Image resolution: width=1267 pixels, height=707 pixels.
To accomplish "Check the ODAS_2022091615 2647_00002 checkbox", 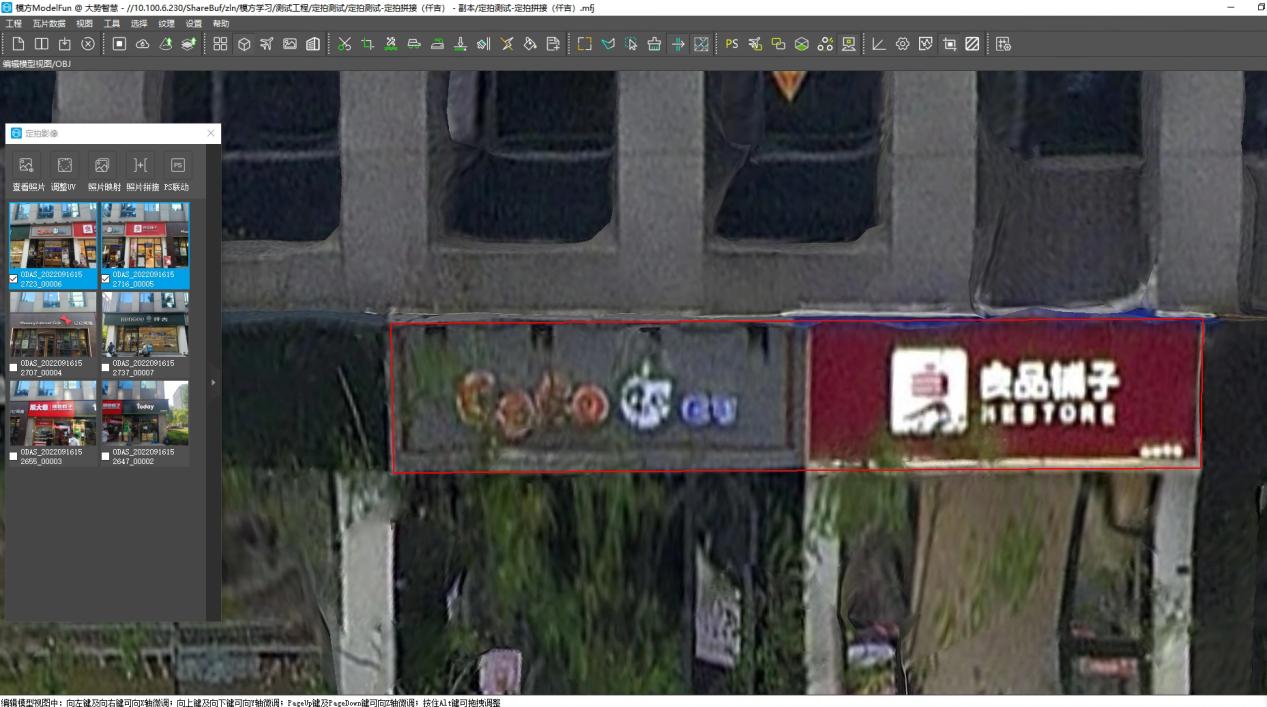I will pos(106,456).
